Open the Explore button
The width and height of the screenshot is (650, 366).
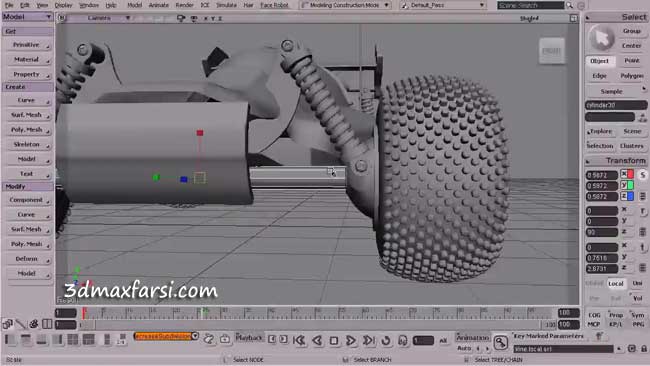(x=600, y=131)
